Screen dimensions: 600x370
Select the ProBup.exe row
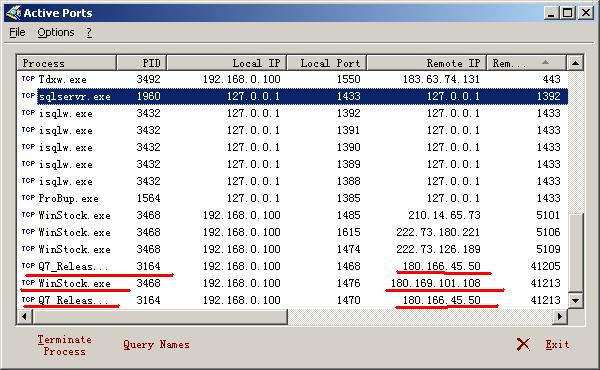click(292, 198)
